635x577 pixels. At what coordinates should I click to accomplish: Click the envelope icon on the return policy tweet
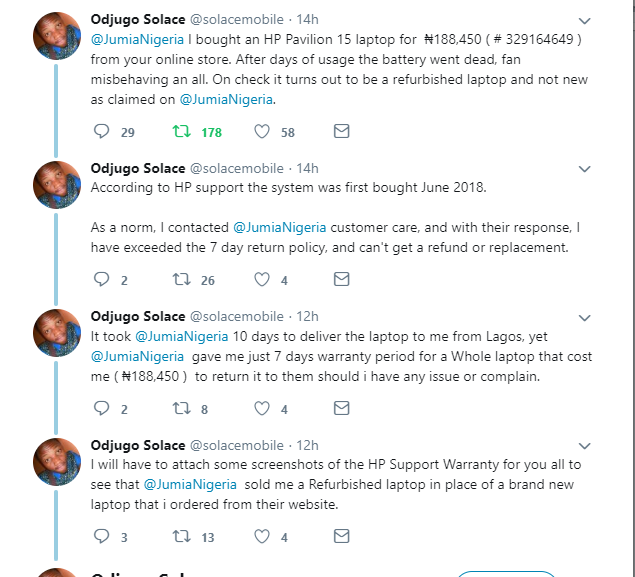pyautogui.click(x=341, y=280)
